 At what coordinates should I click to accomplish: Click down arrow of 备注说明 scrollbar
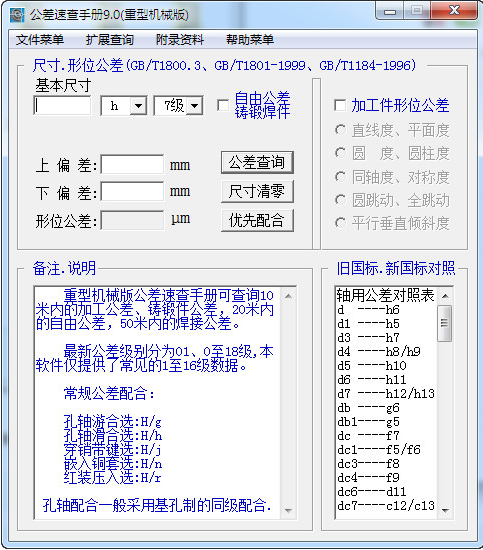(288, 510)
